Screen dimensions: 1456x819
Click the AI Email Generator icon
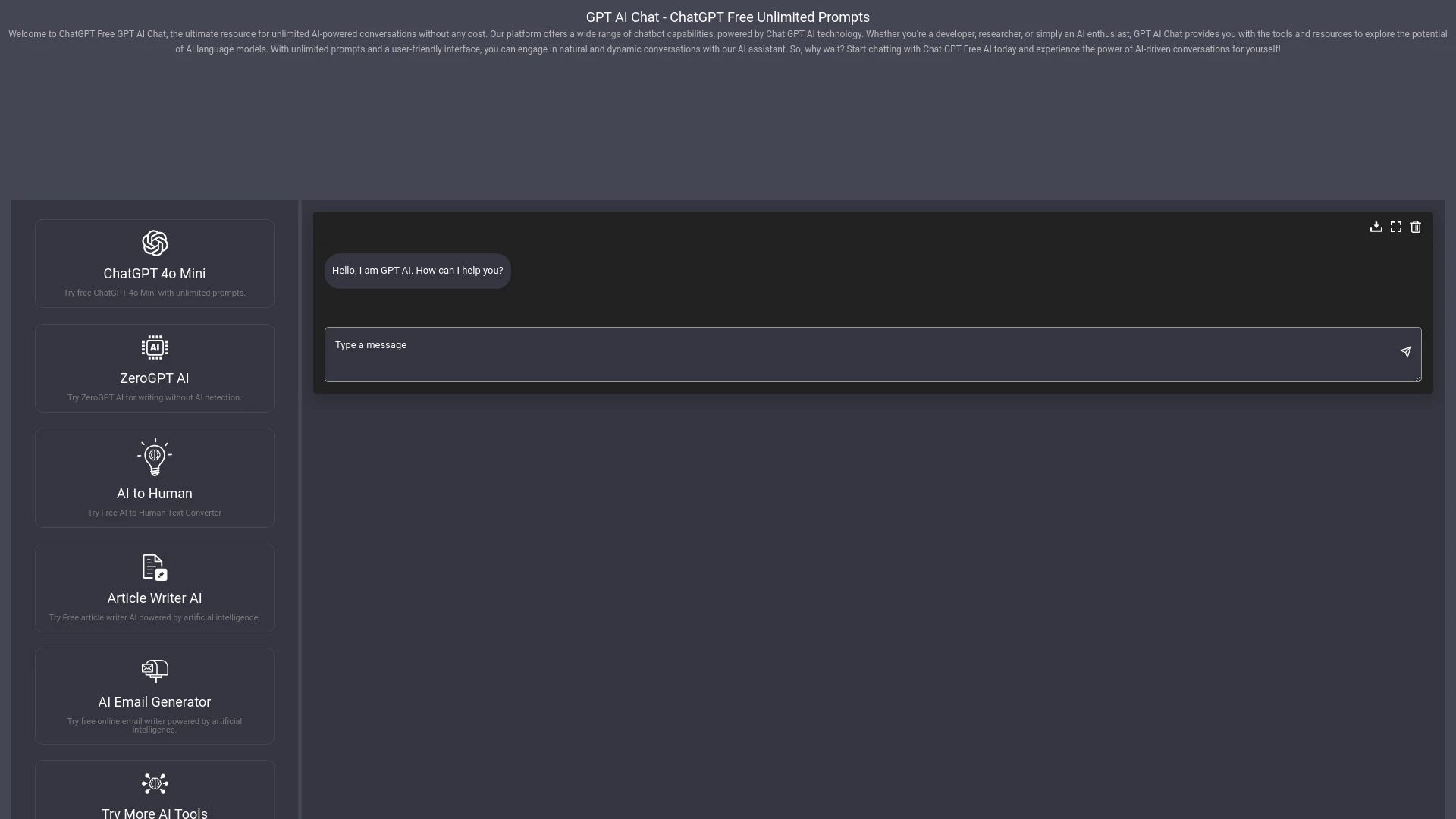pyautogui.click(x=154, y=670)
